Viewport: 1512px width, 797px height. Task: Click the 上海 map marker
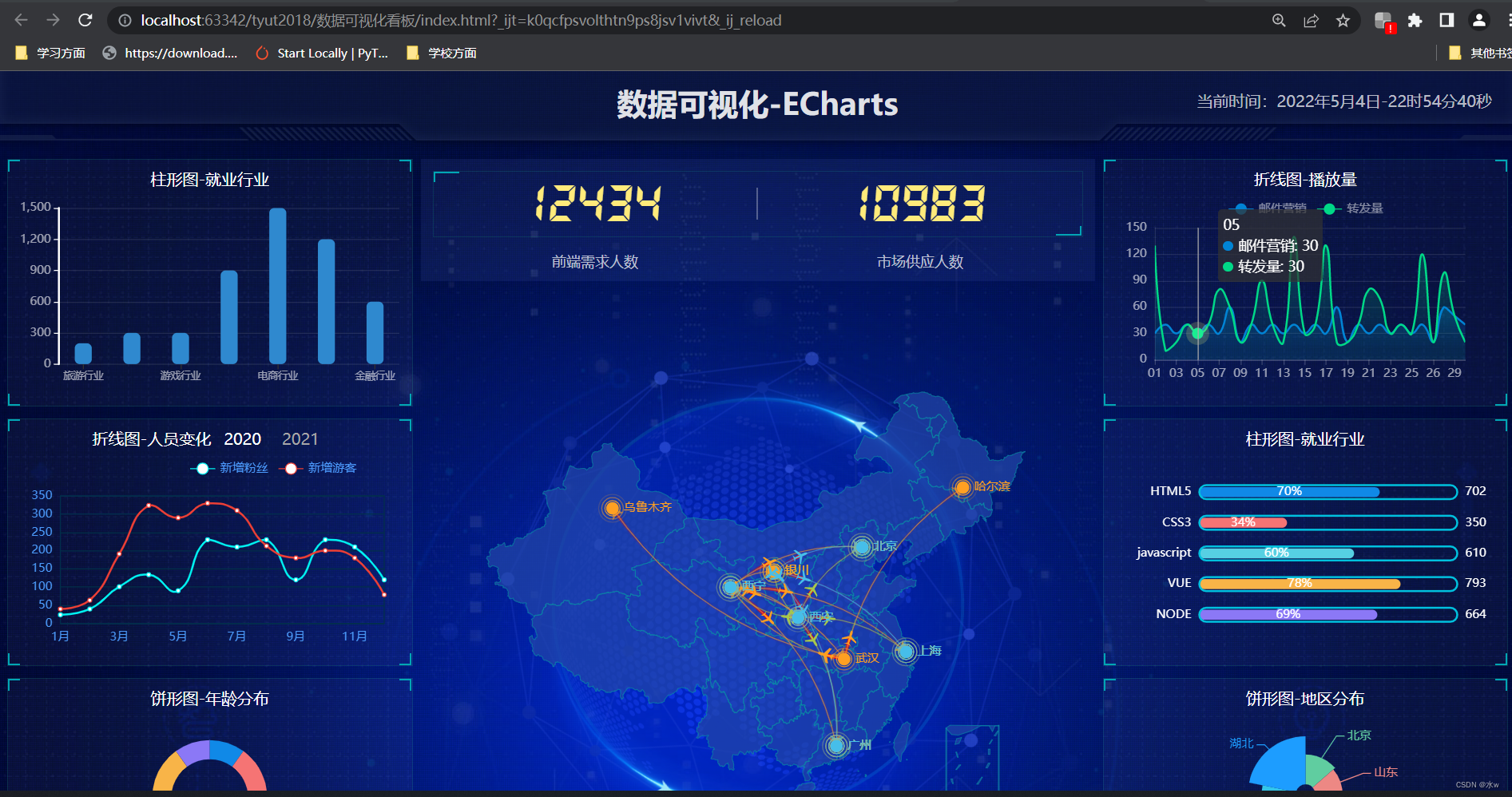(905, 652)
